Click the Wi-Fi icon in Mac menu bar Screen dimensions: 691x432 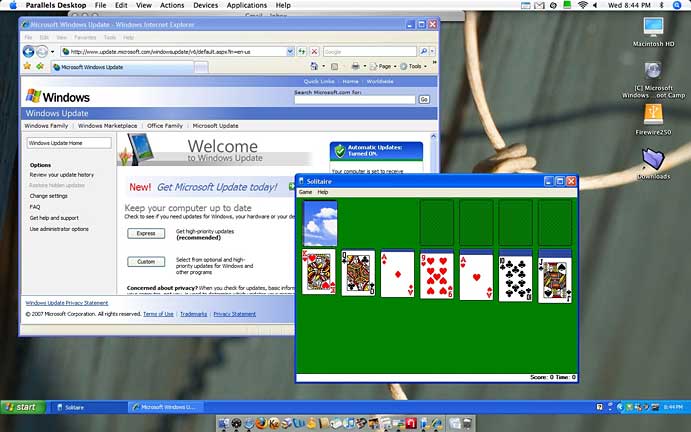tap(583, 5)
